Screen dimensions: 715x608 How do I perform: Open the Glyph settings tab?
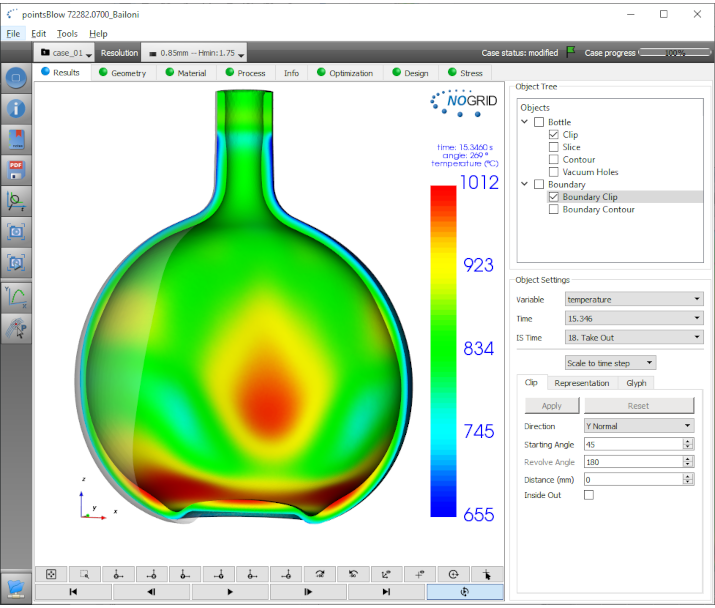click(x=636, y=383)
